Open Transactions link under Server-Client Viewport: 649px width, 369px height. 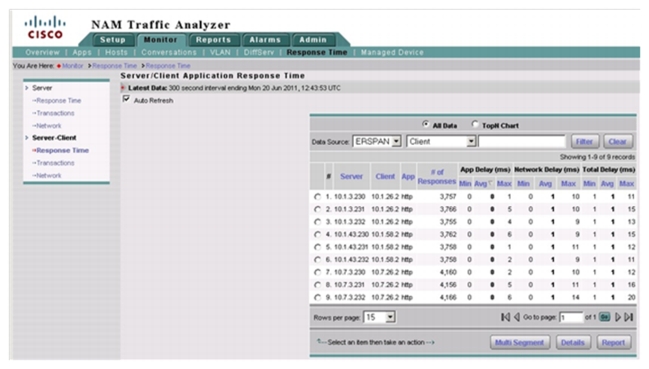point(55,163)
